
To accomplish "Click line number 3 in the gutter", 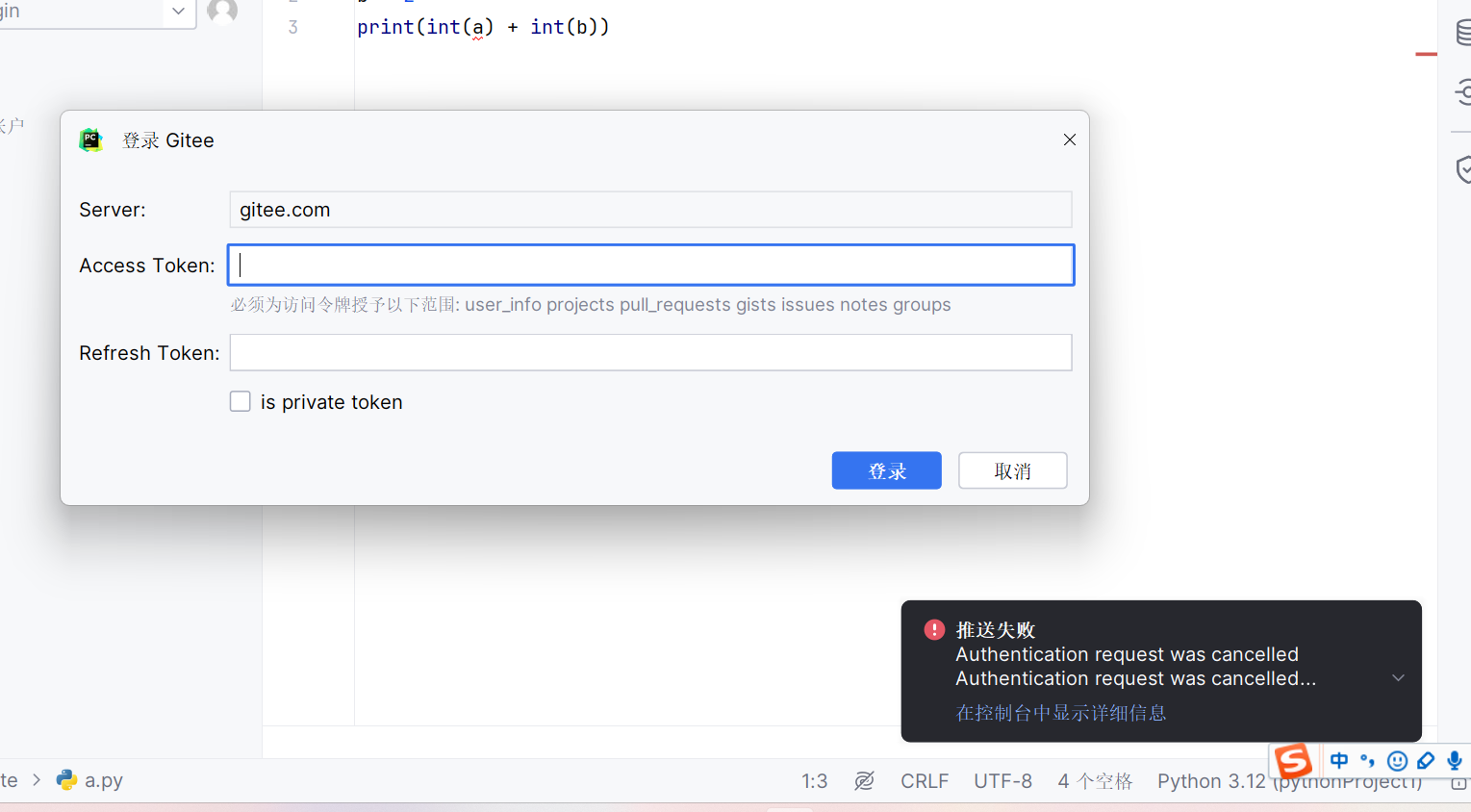I will [293, 27].
